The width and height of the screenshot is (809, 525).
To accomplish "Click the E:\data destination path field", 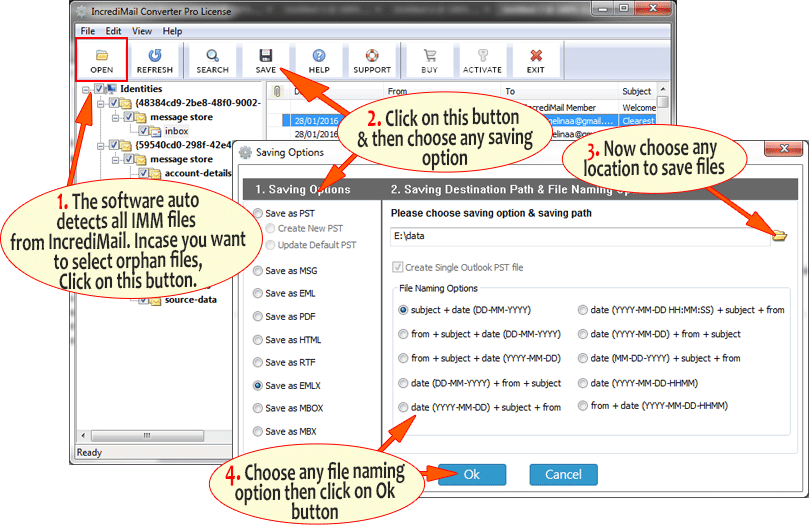I will [580, 236].
